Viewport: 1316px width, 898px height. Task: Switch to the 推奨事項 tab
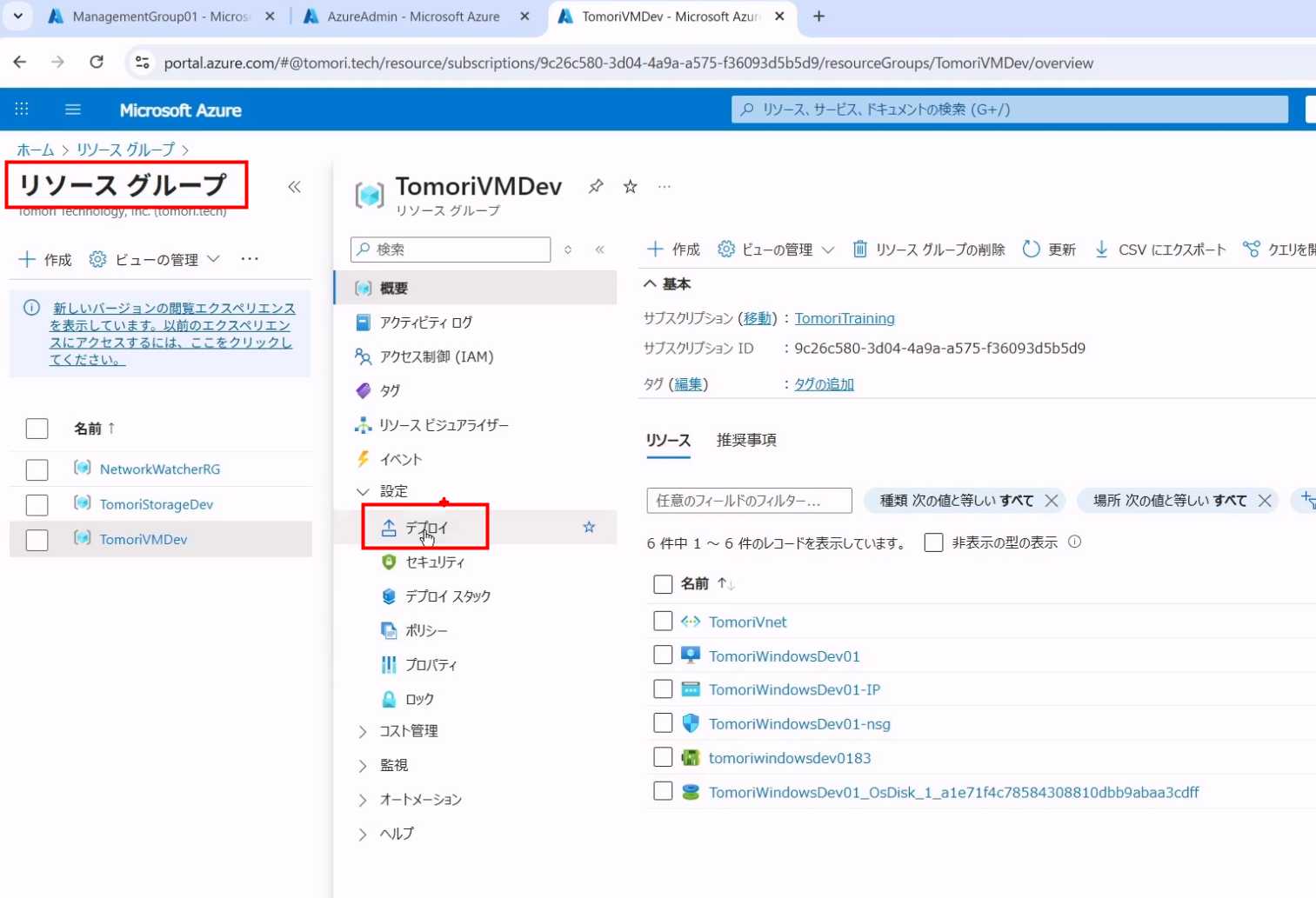pyautogui.click(x=745, y=440)
